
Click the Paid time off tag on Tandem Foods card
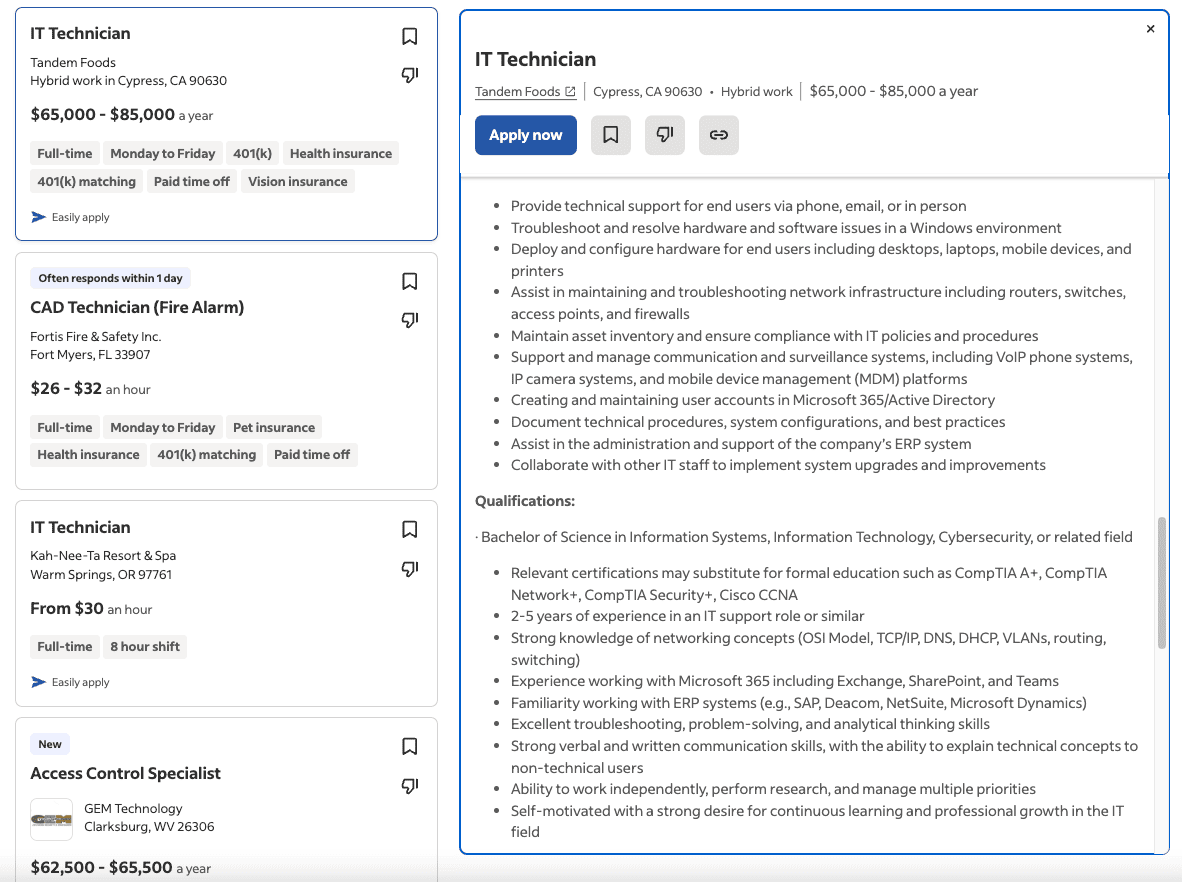coord(191,182)
